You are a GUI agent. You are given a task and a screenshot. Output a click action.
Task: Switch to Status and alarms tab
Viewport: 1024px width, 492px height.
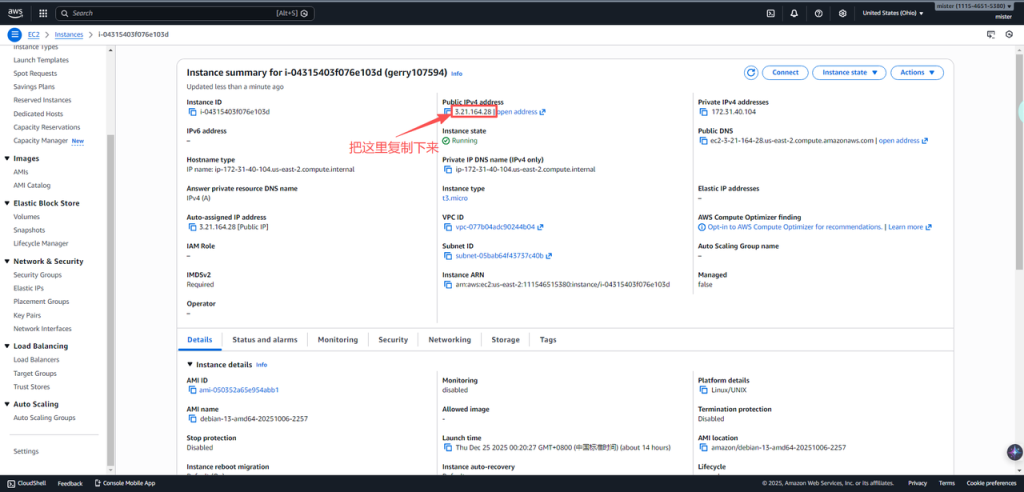click(264, 340)
